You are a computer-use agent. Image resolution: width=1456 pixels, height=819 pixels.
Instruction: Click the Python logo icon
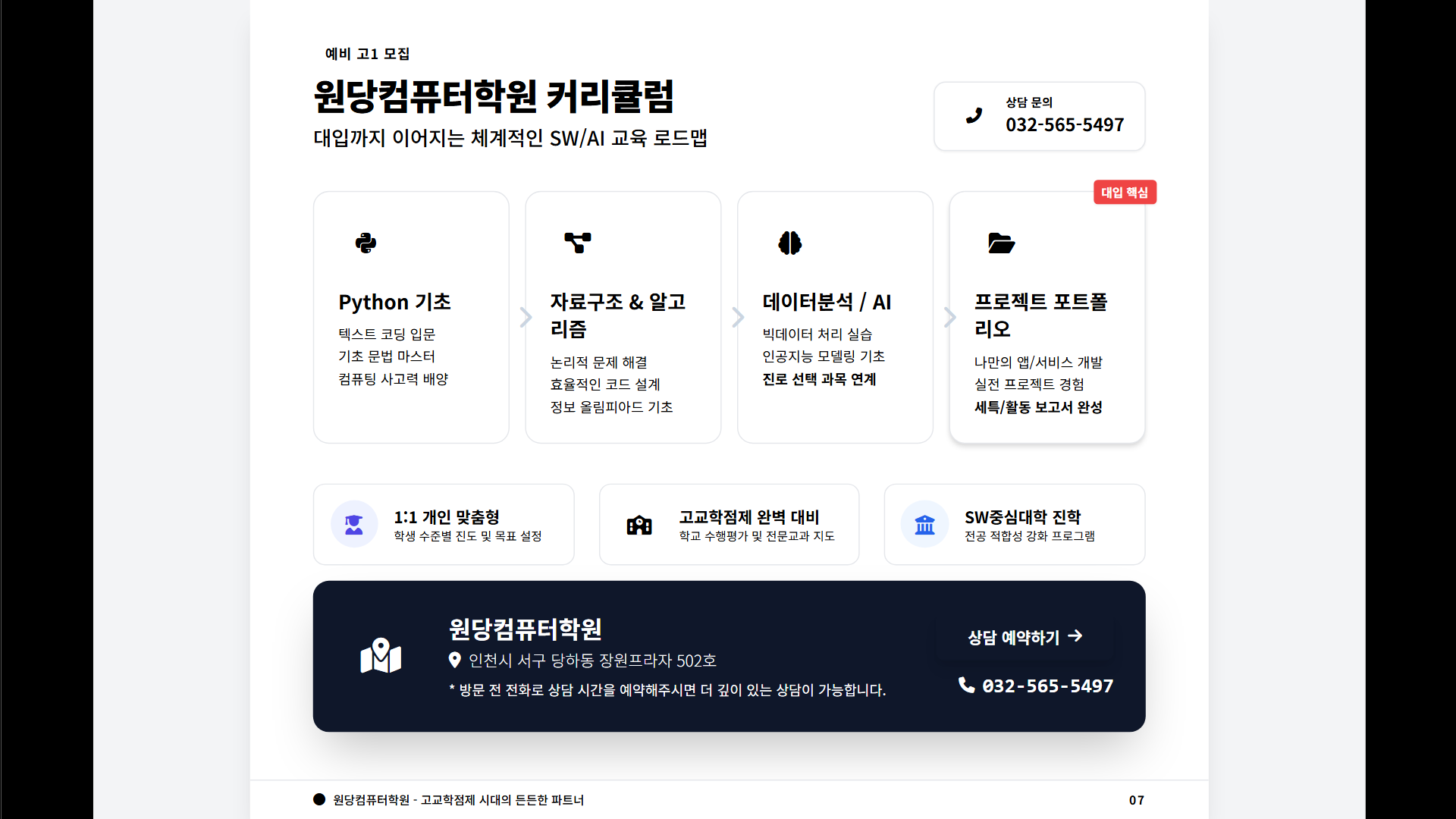pos(366,243)
